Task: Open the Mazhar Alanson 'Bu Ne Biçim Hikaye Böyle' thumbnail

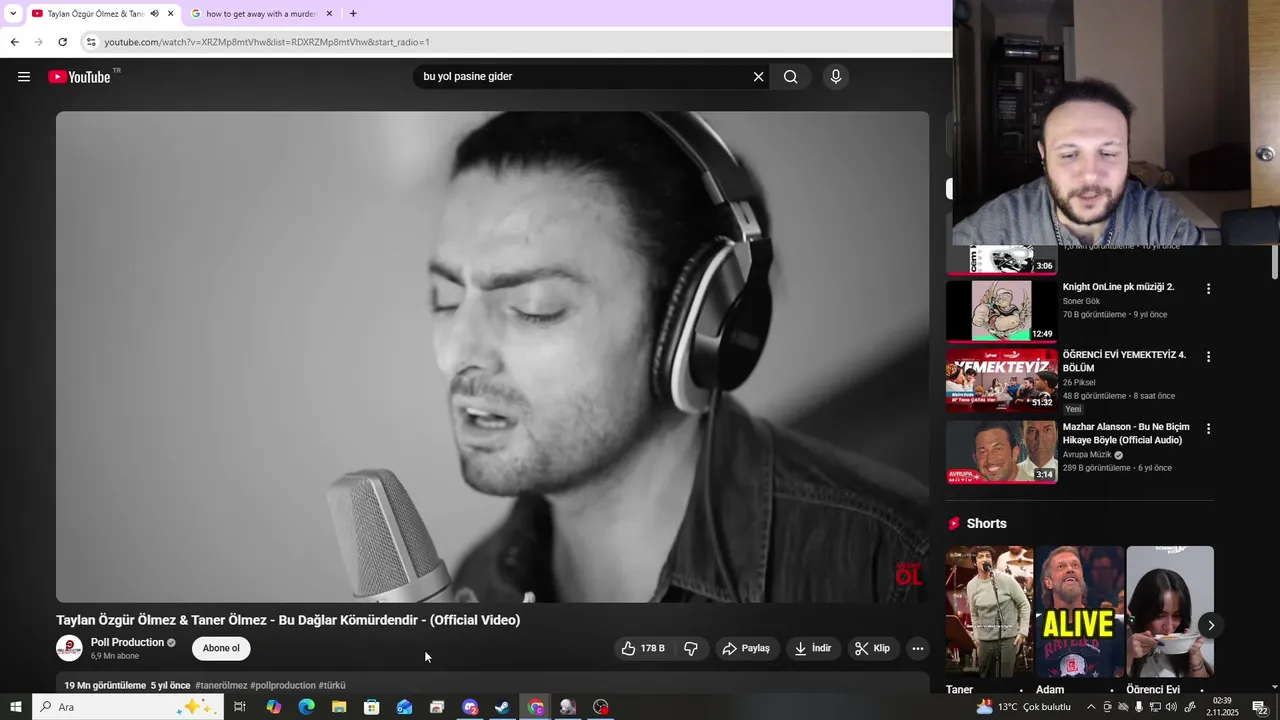Action: [1001, 451]
